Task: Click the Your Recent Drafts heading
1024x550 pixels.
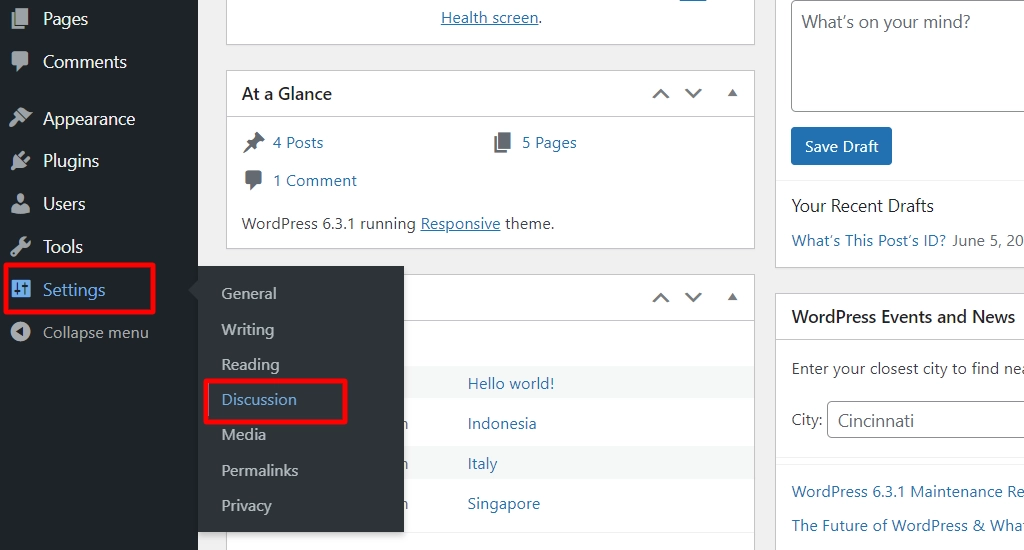Action: pos(863,206)
